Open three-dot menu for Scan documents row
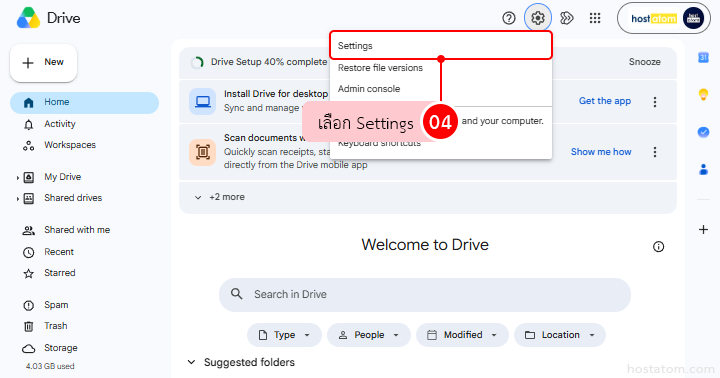The width and height of the screenshot is (720, 378). click(x=655, y=152)
